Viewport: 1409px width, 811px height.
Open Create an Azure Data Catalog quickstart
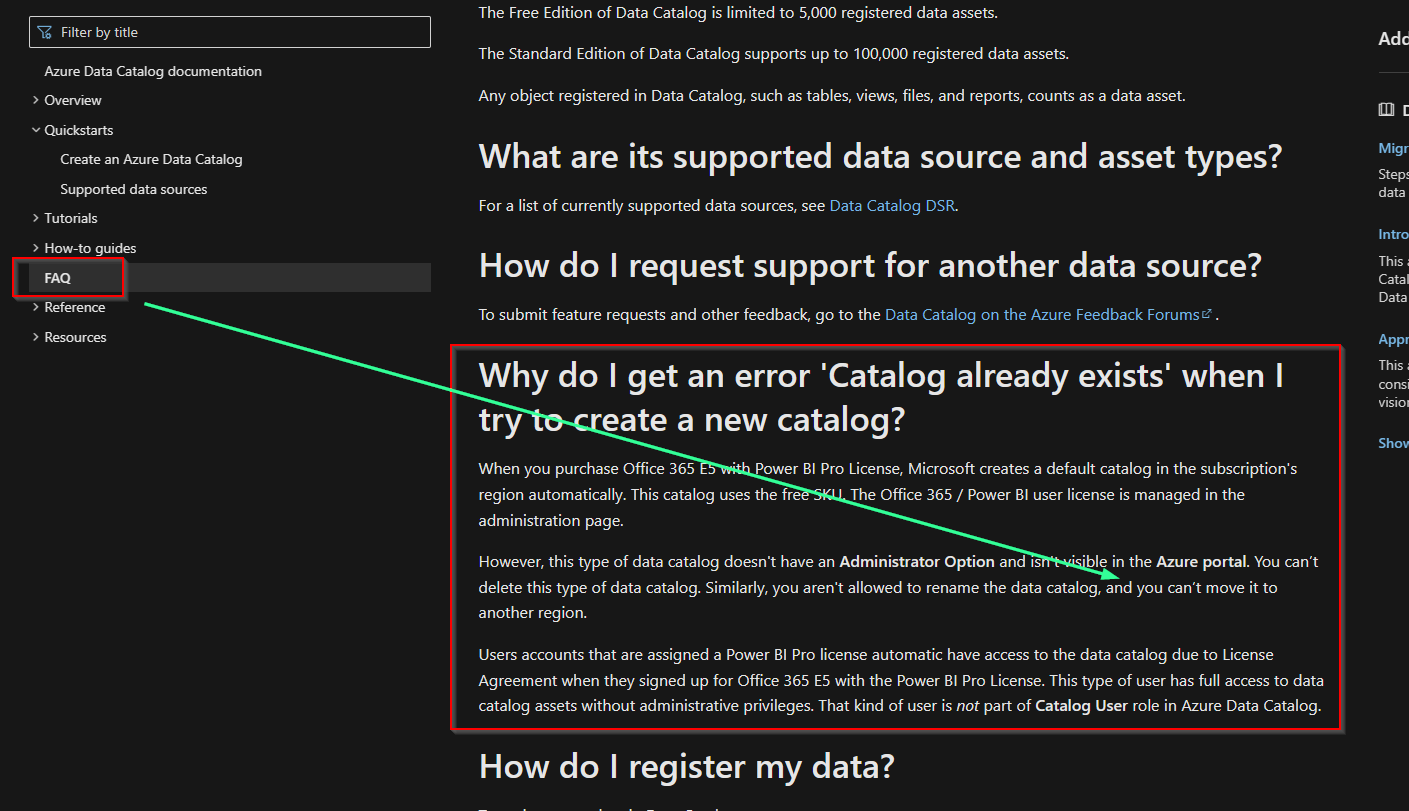pyautogui.click(x=151, y=159)
